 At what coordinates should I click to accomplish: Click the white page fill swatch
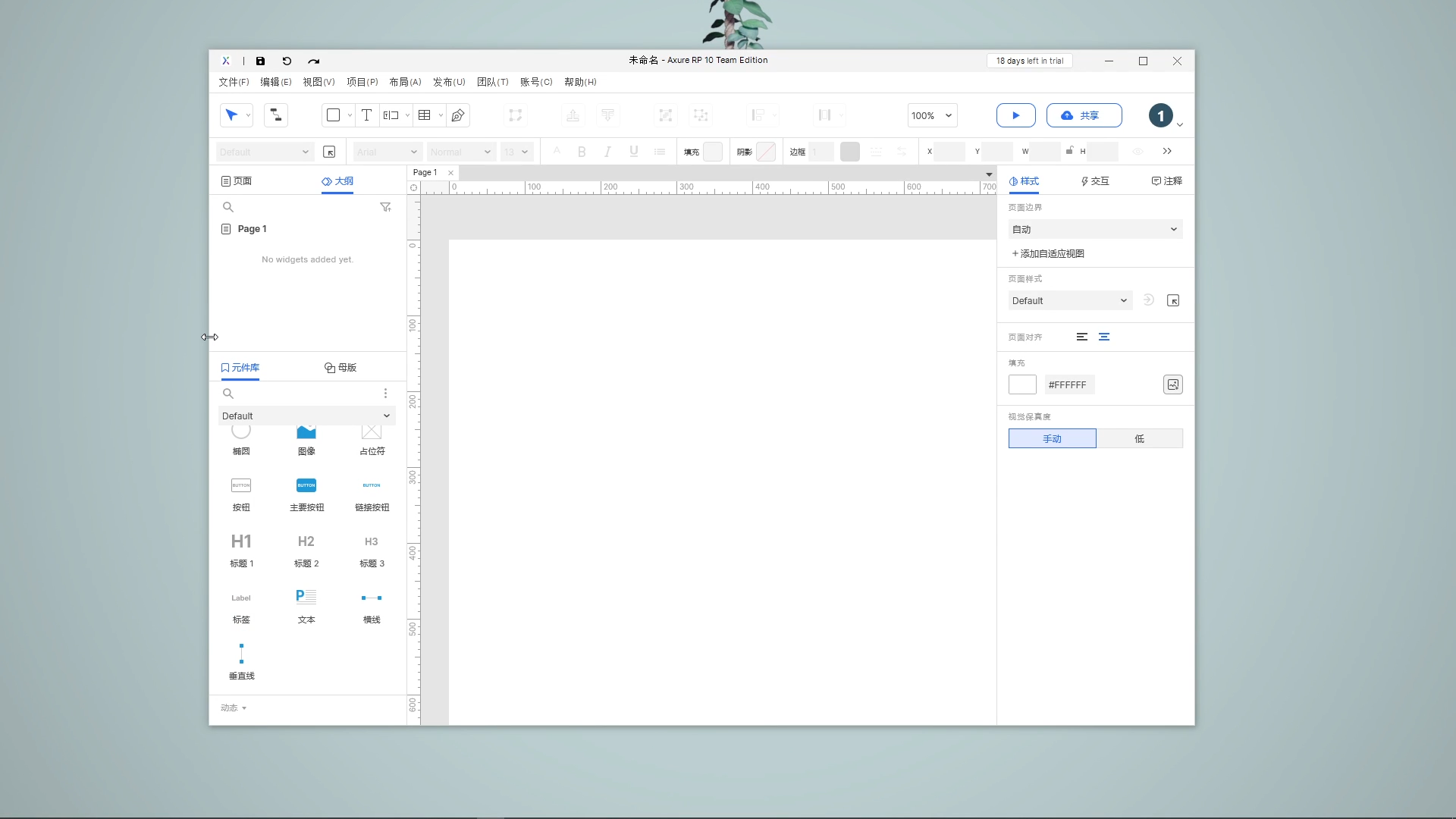click(x=1022, y=384)
